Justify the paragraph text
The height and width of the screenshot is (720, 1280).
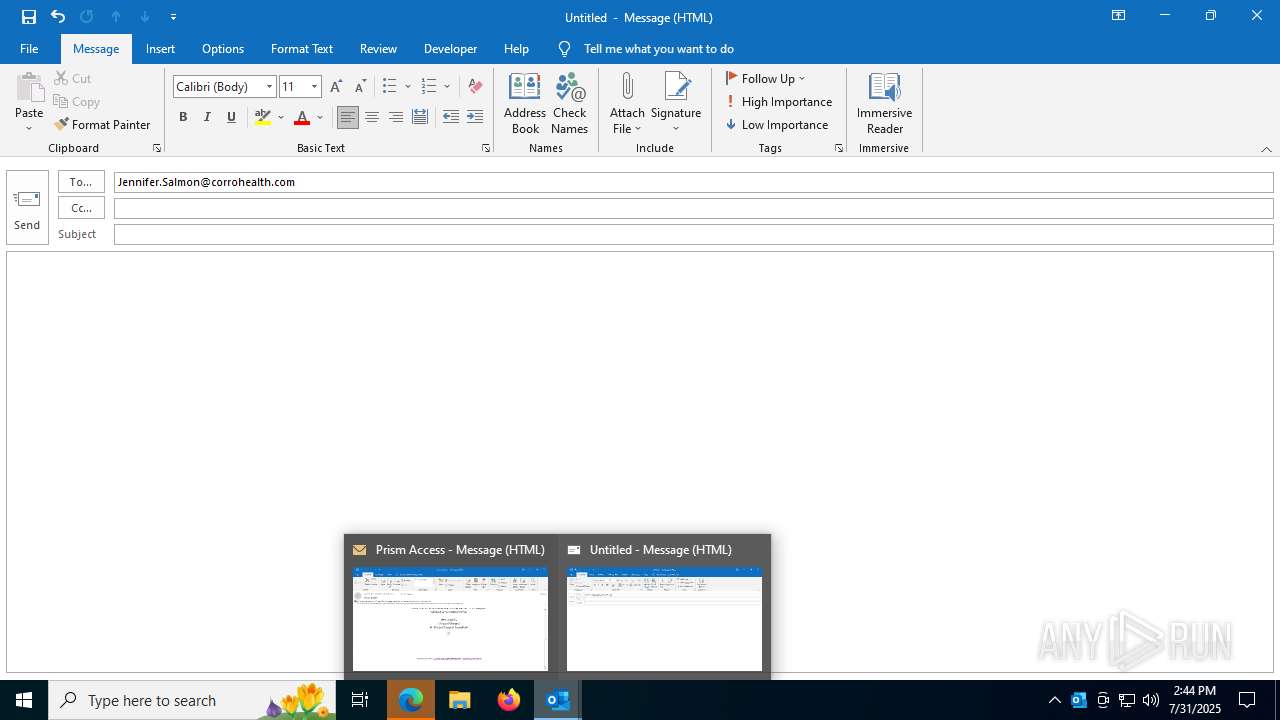(420, 117)
